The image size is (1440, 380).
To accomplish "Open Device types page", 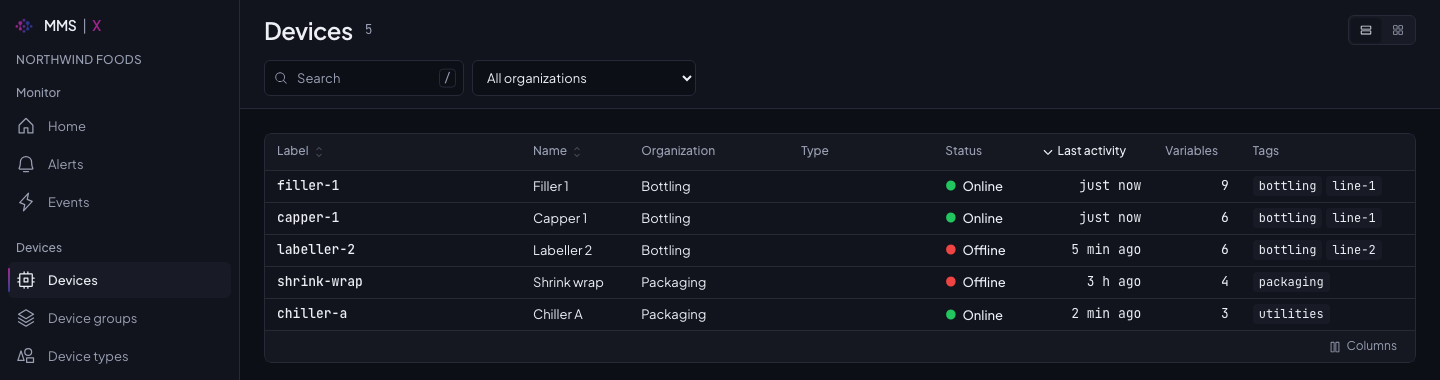I will (x=119, y=357).
